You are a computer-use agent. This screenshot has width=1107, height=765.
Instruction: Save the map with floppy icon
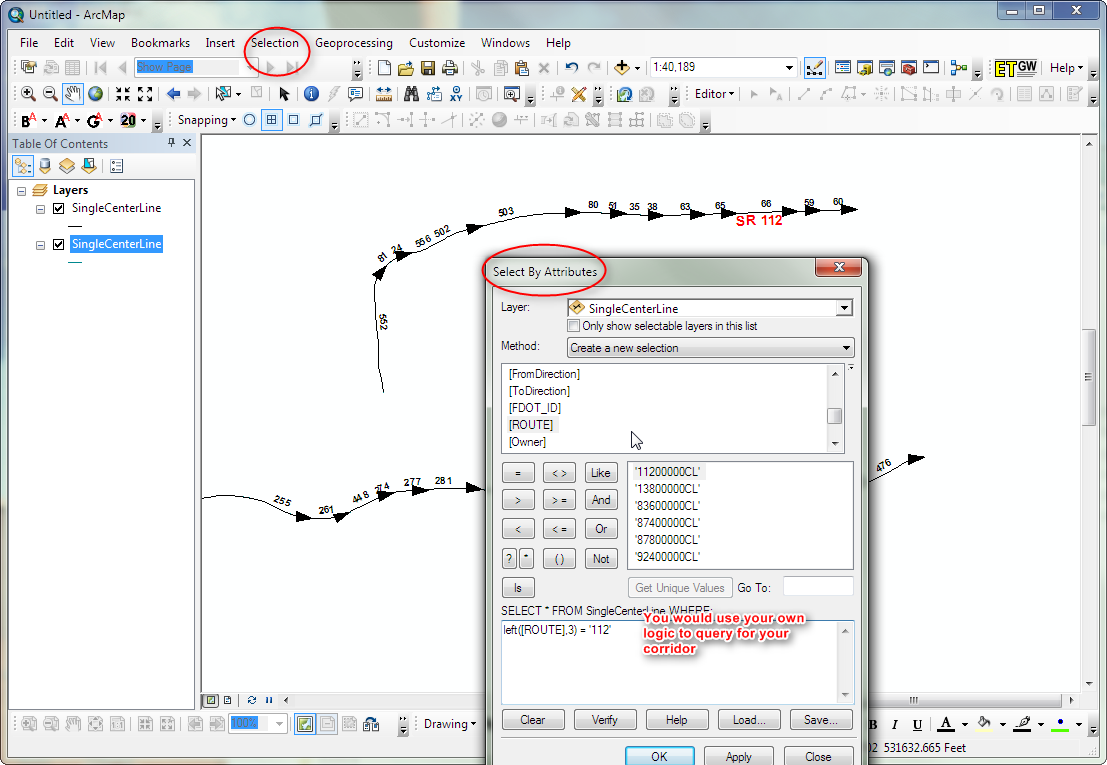coord(427,68)
